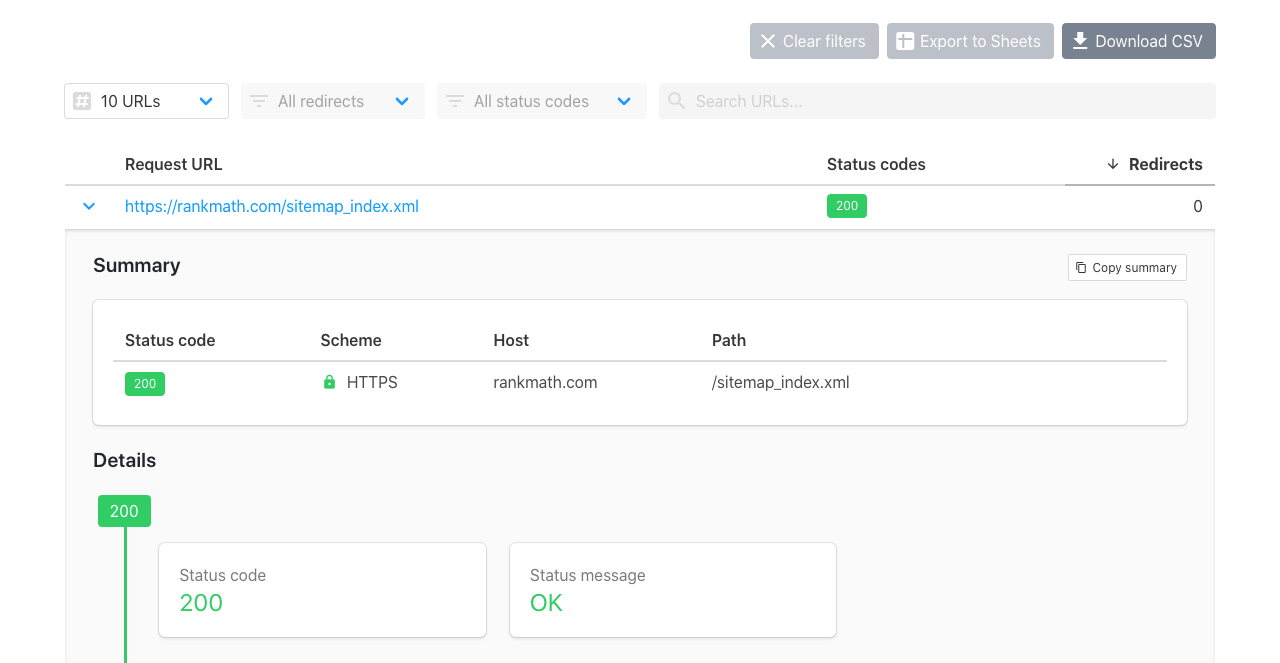Click the down arrow beside Redirects header
Screen dimensions: 1280x663
(x=1113, y=164)
